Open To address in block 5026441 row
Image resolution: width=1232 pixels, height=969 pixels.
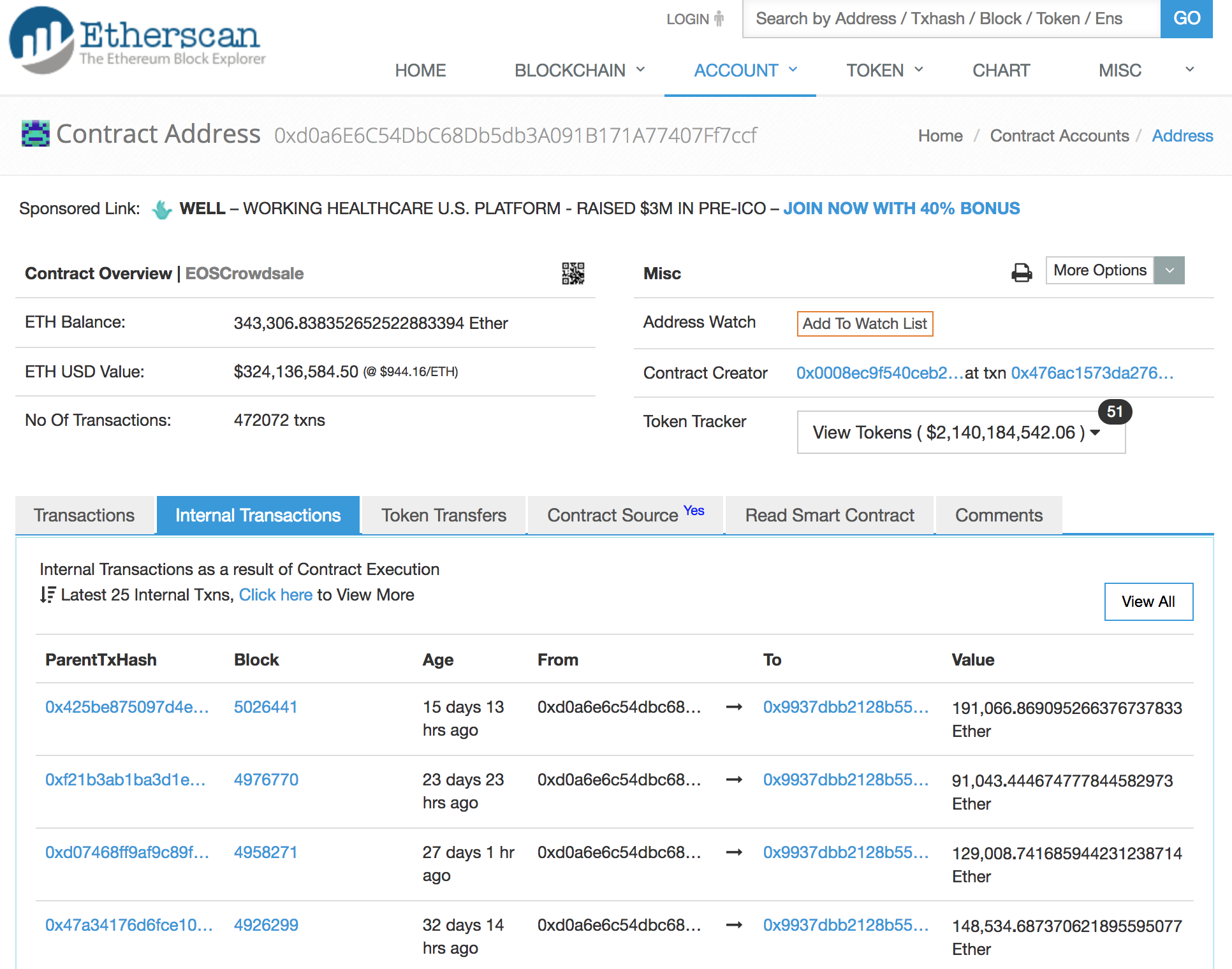846,707
